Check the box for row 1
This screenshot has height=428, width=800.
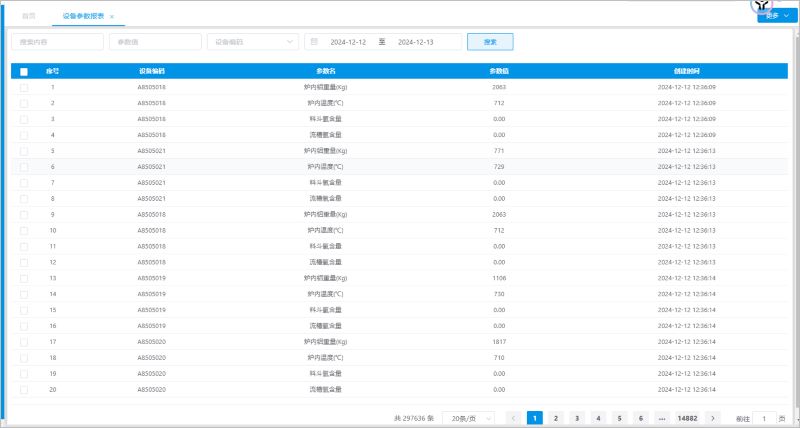[x=24, y=88]
